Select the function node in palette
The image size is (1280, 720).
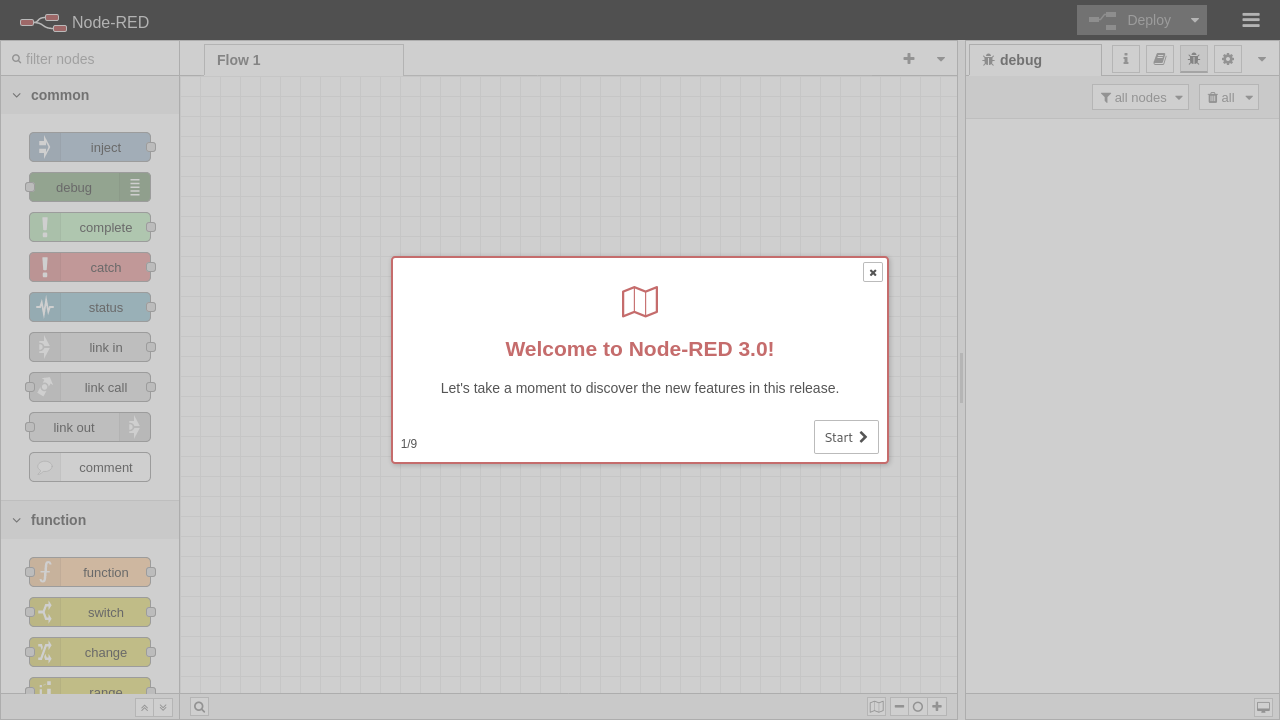point(90,572)
